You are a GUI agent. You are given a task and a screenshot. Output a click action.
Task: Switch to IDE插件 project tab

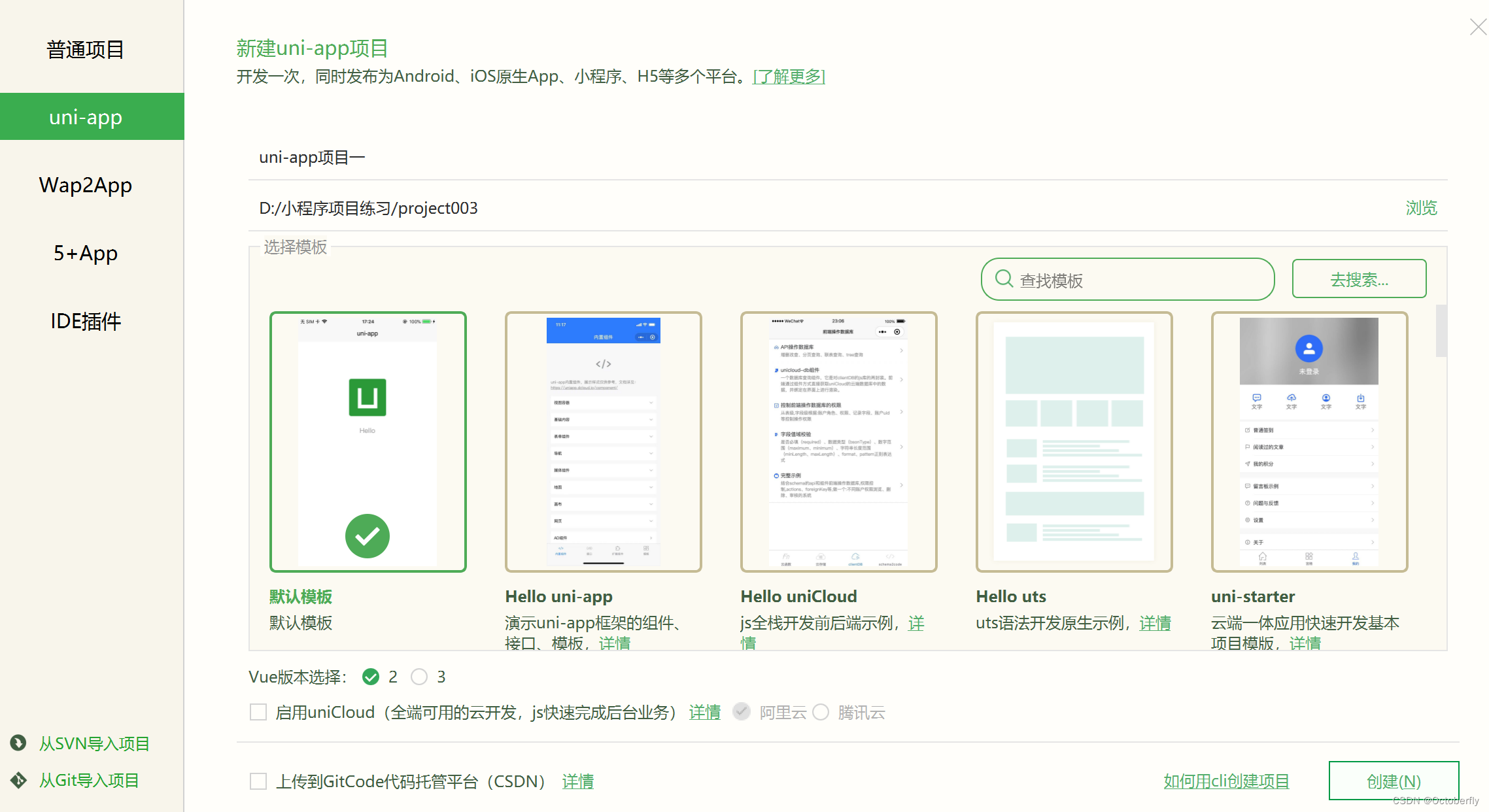pos(86,321)
